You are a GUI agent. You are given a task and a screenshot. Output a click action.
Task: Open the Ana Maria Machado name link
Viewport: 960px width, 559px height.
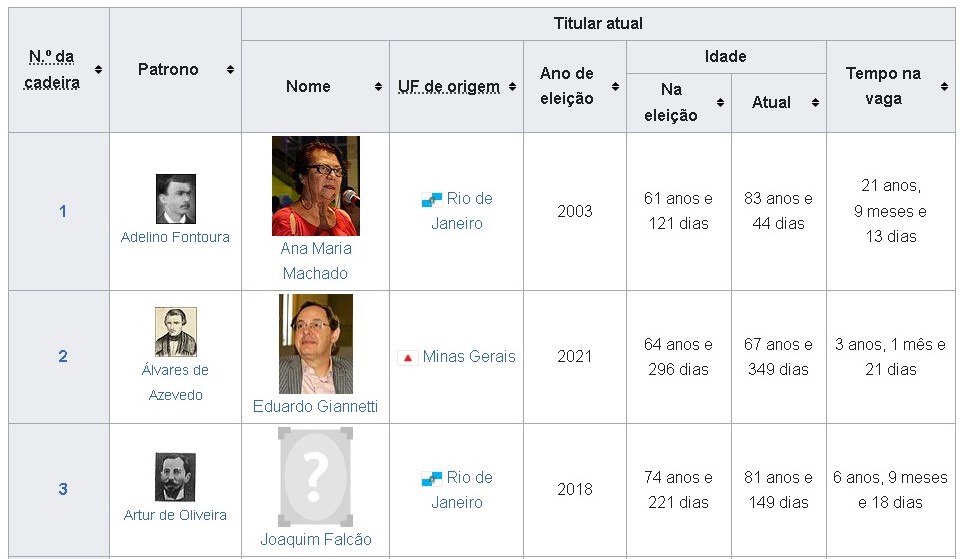point(315,260)
